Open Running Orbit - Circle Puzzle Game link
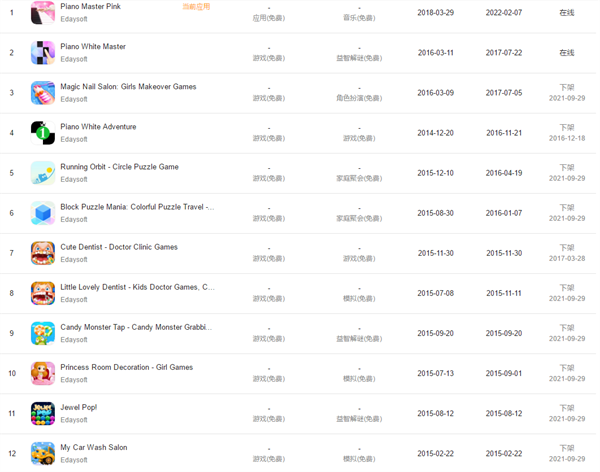The height and width of the screenshot is (472, 600). (119, 167)
